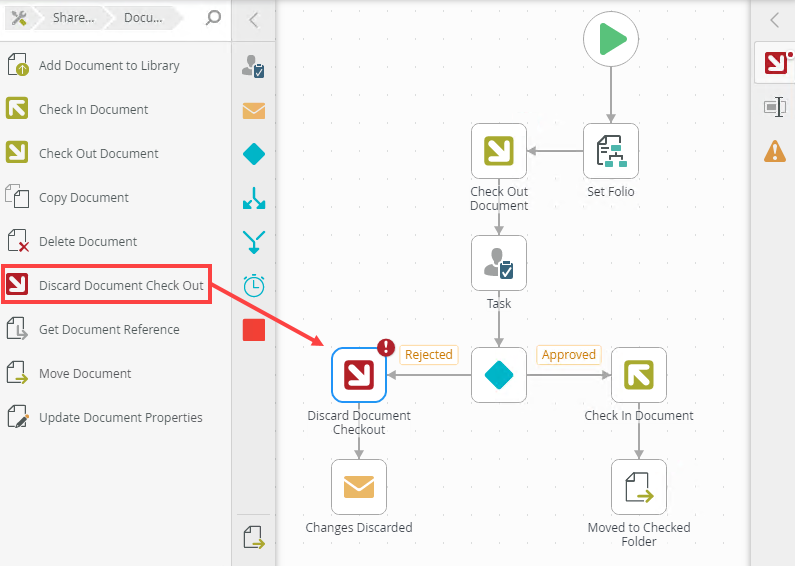Open the Share... breadcrumb
Screen dimensions: 795x566
(74, 18)
